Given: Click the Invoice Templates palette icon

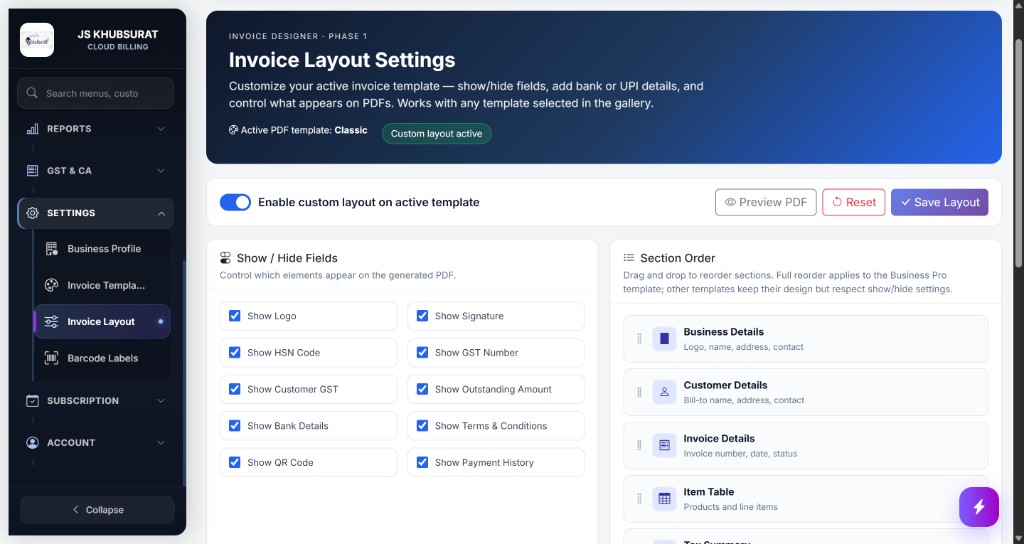Looking at the screenshot, I should click(51, 285).
